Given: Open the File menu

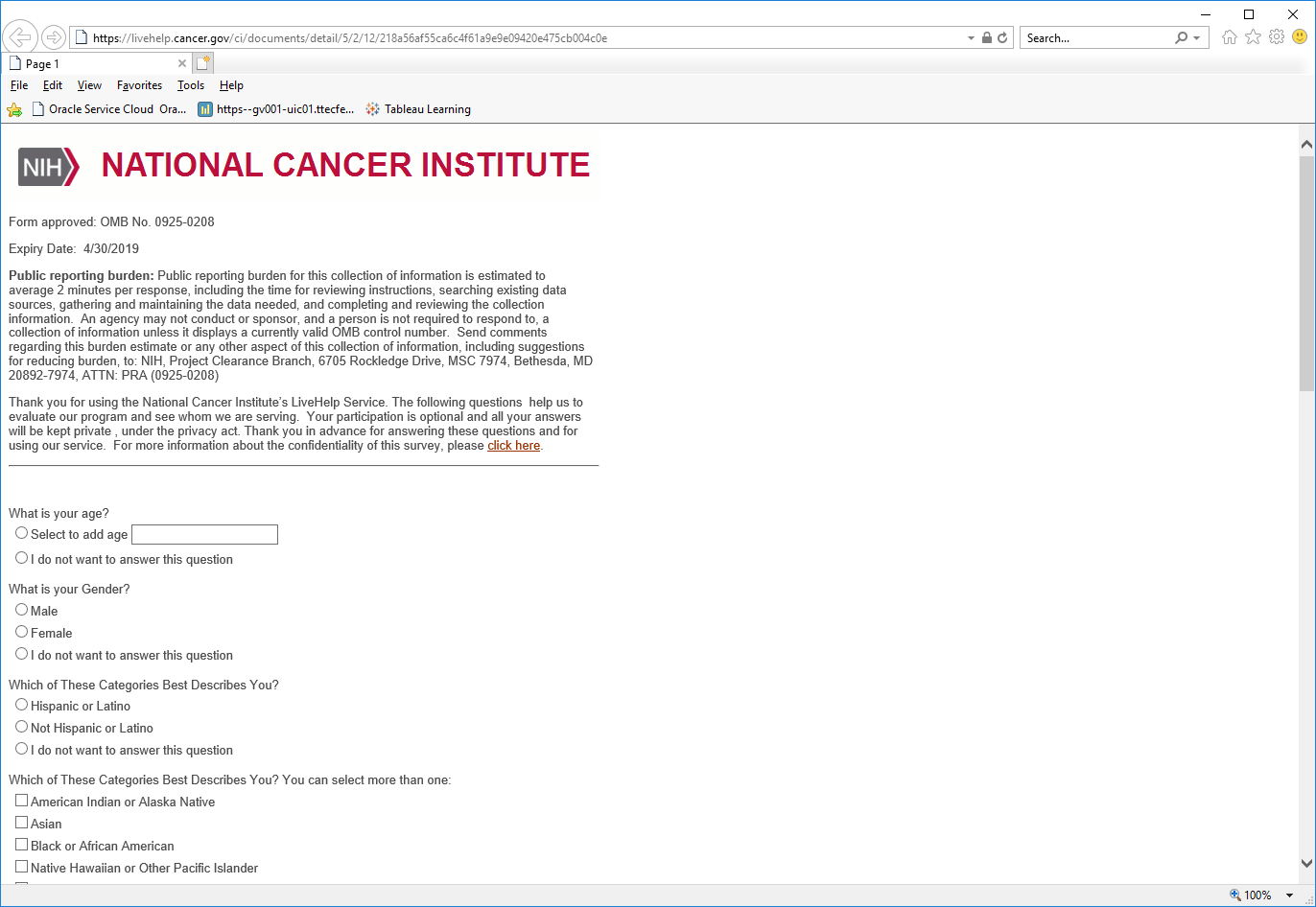Looking at the screenshot, I should tap(19, 85).
